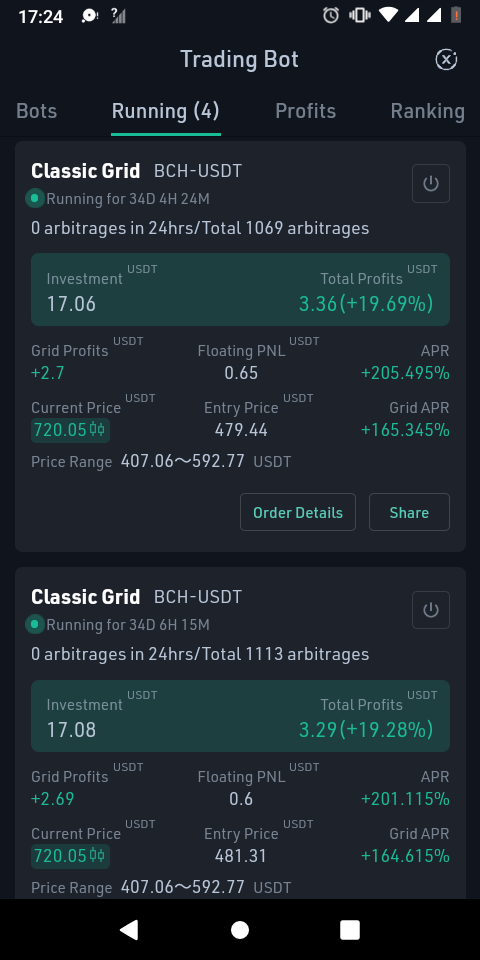Tap Android recent apps square button
Viewport: 480px width, 960px height.
(350, 930)
